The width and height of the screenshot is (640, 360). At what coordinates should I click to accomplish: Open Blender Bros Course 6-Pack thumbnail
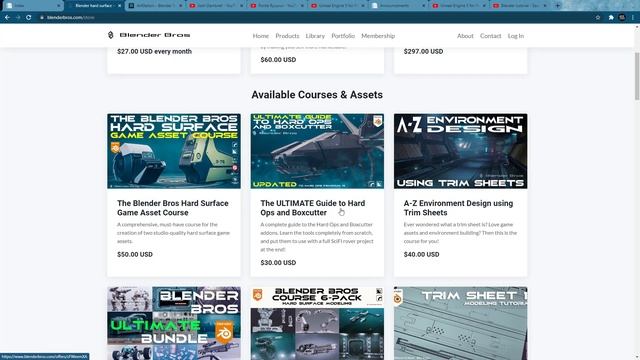pyautogui.click(x=317, y=323)
